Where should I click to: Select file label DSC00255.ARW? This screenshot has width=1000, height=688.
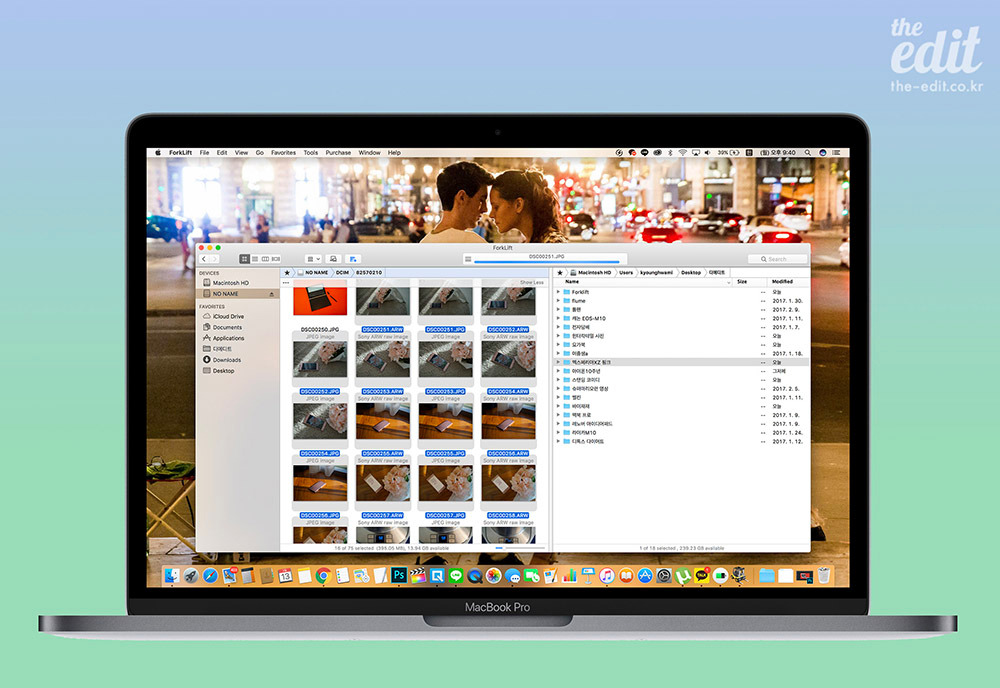383,453
